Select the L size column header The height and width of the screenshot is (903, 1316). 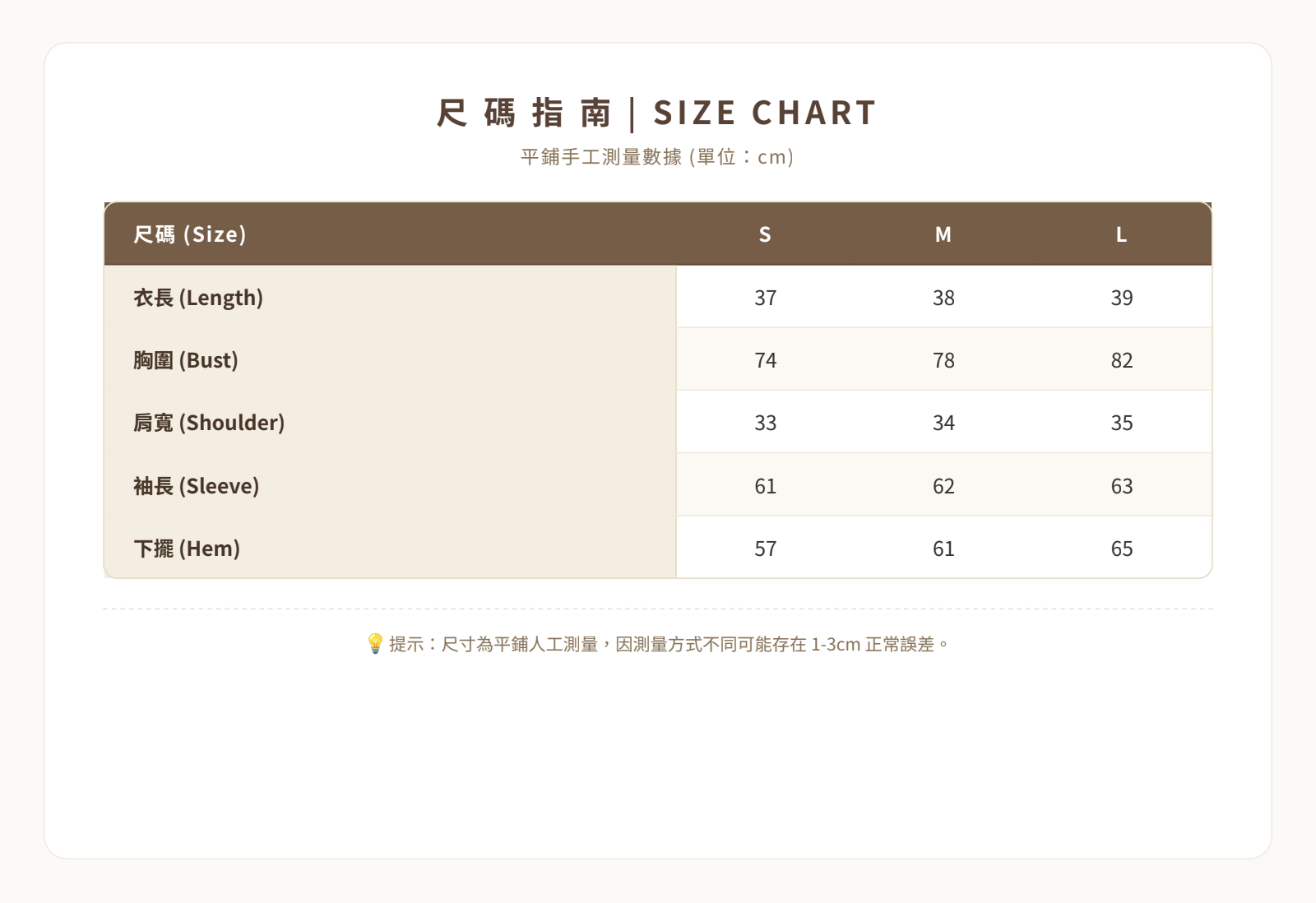tap(1122, 234)
